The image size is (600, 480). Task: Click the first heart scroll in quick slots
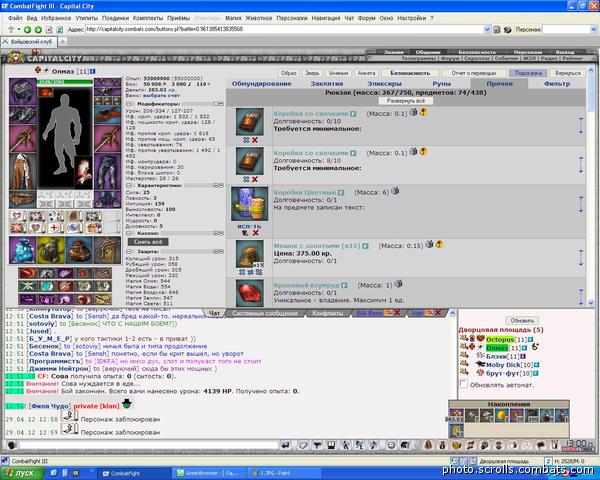point(17,216)
